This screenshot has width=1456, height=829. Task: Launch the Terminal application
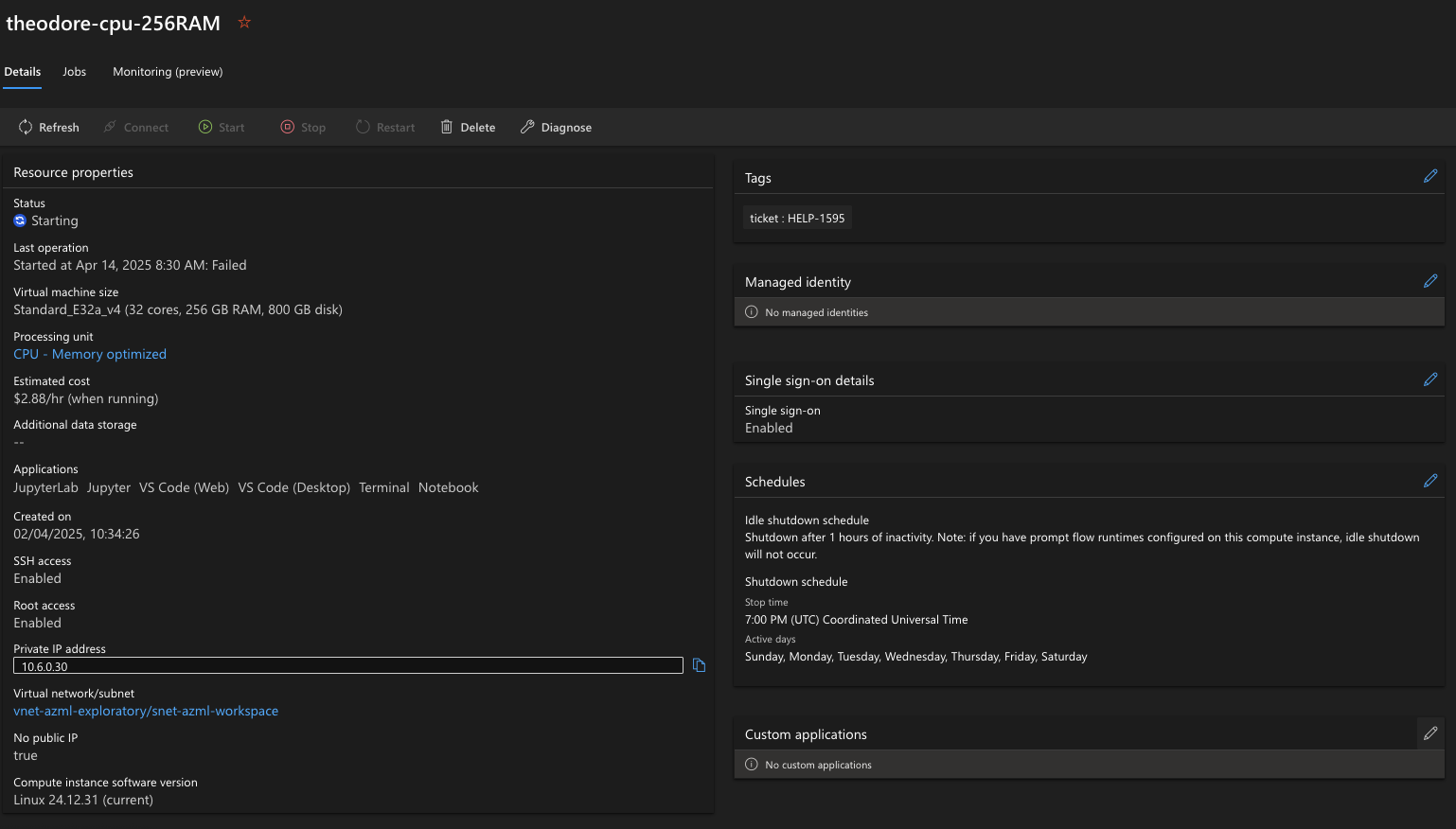click(x=383, y=486)
